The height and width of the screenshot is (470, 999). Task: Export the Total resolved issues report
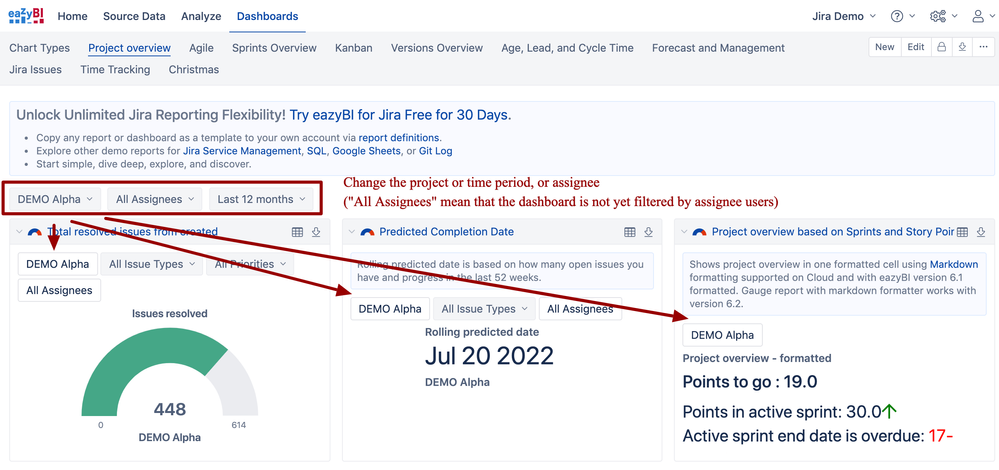pos(316,232)
